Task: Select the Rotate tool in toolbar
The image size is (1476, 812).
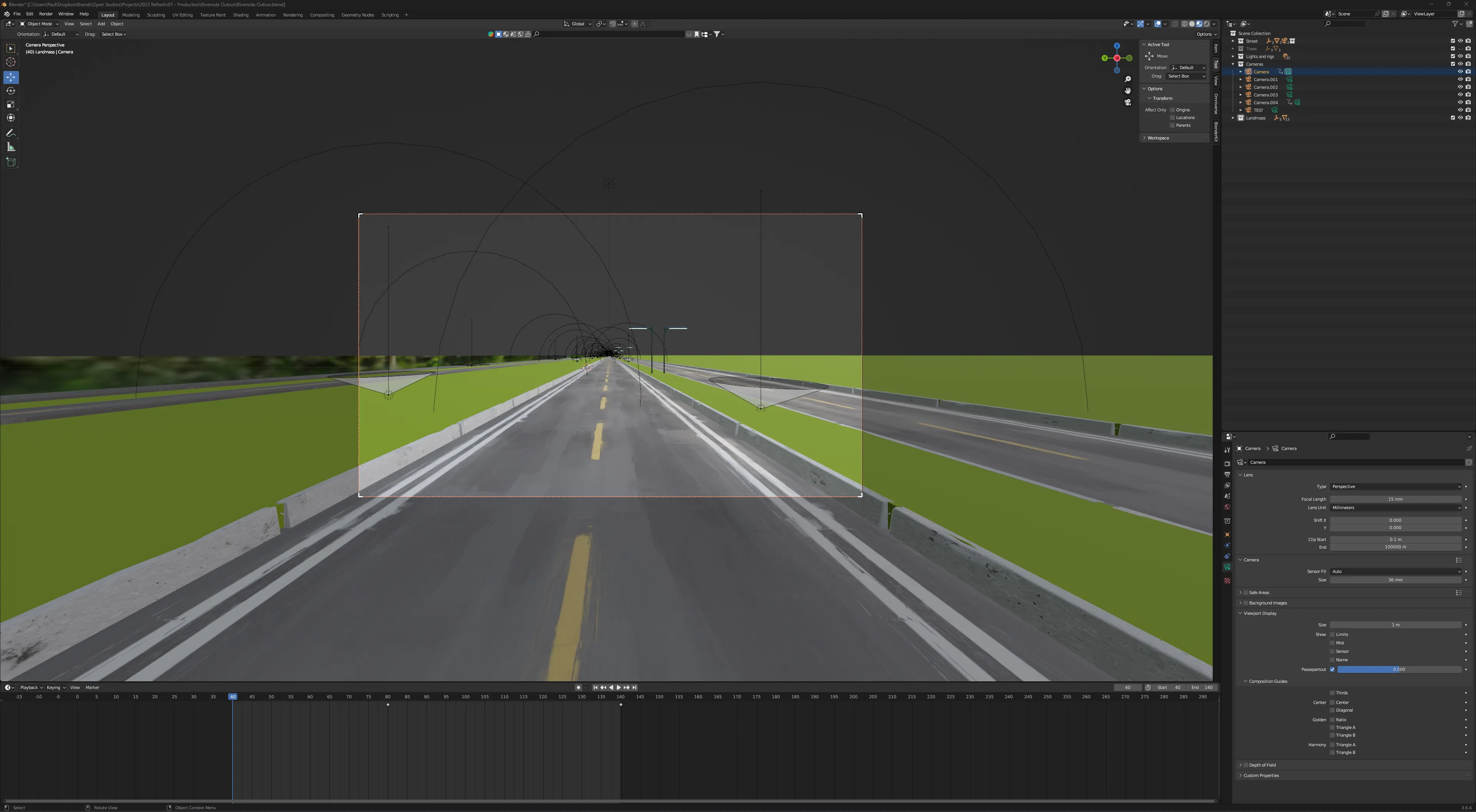Action: [x=11, y=91]
